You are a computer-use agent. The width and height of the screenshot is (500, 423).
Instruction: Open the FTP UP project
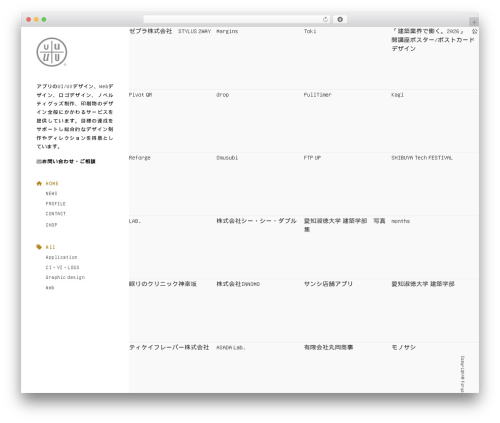tap(312, 158)
